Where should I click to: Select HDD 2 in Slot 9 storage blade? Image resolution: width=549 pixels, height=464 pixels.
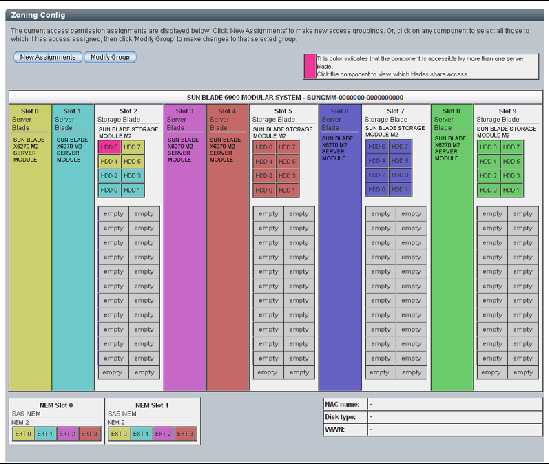tap(488, 176)
